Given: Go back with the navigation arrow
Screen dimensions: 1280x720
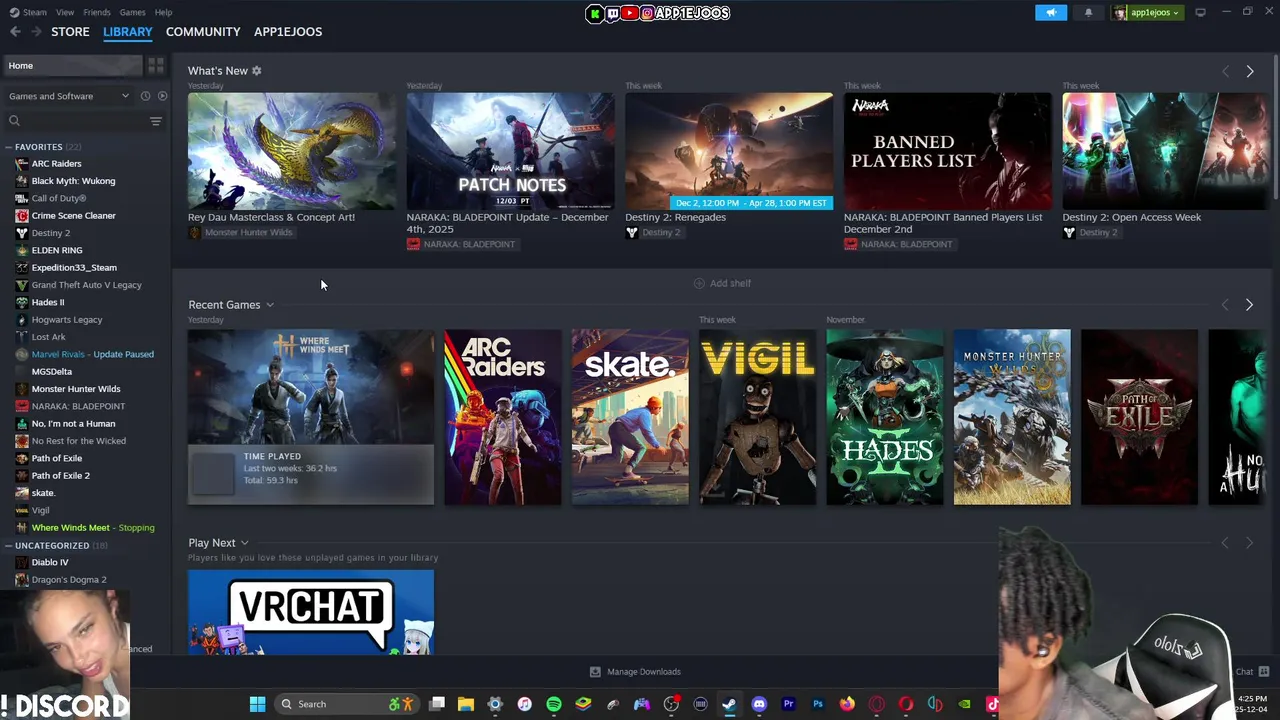Looking at the screenshot, I should tap(15, 32).
